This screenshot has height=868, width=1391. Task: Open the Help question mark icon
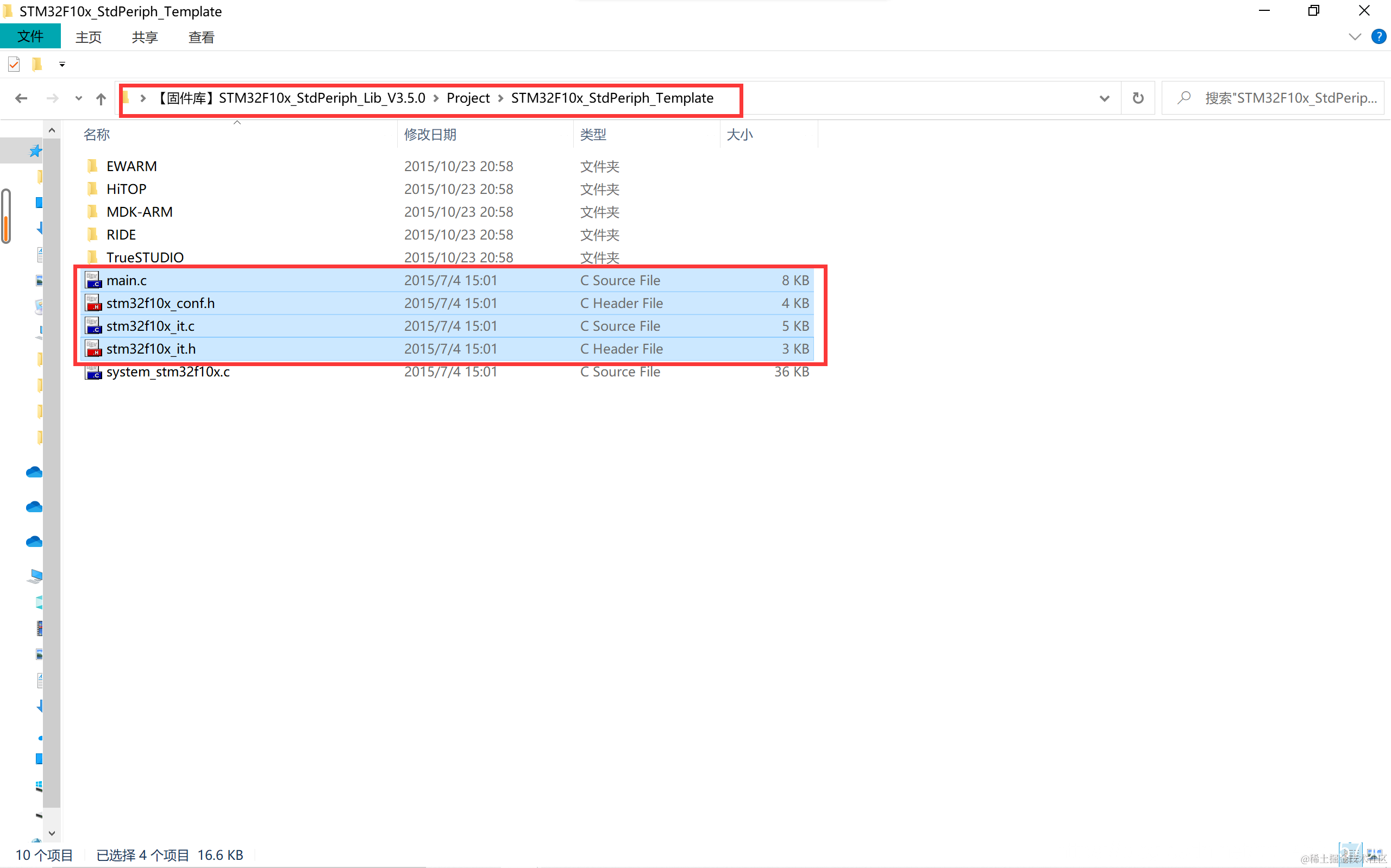[1379, 37]
